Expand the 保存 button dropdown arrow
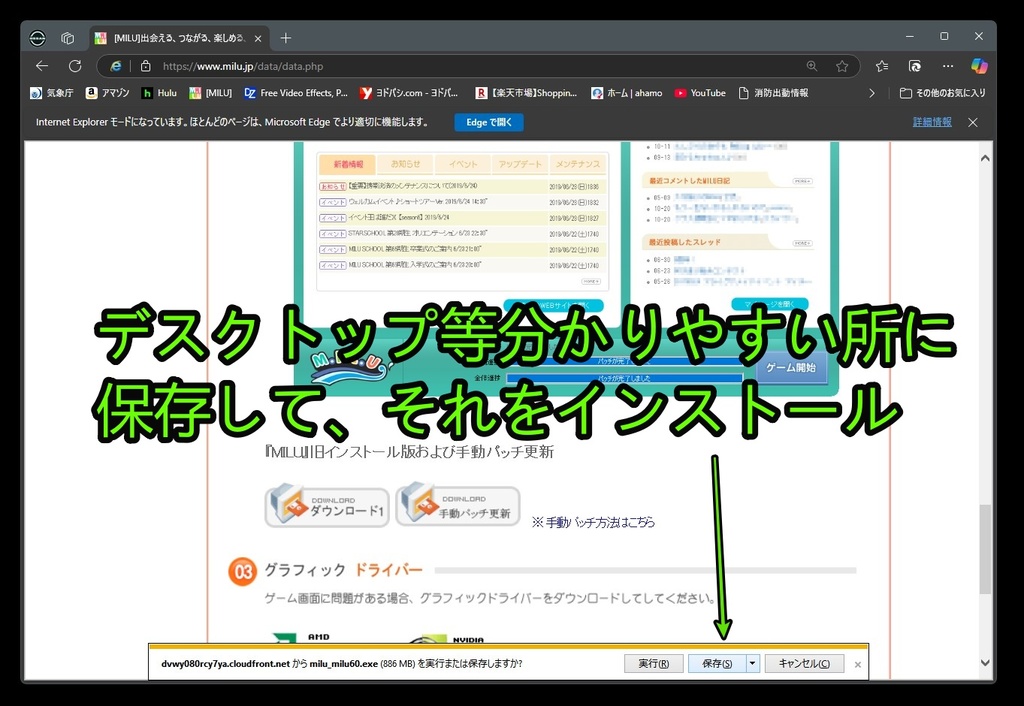The height and width of the screenshot is (706, 1024). [752, 664]
